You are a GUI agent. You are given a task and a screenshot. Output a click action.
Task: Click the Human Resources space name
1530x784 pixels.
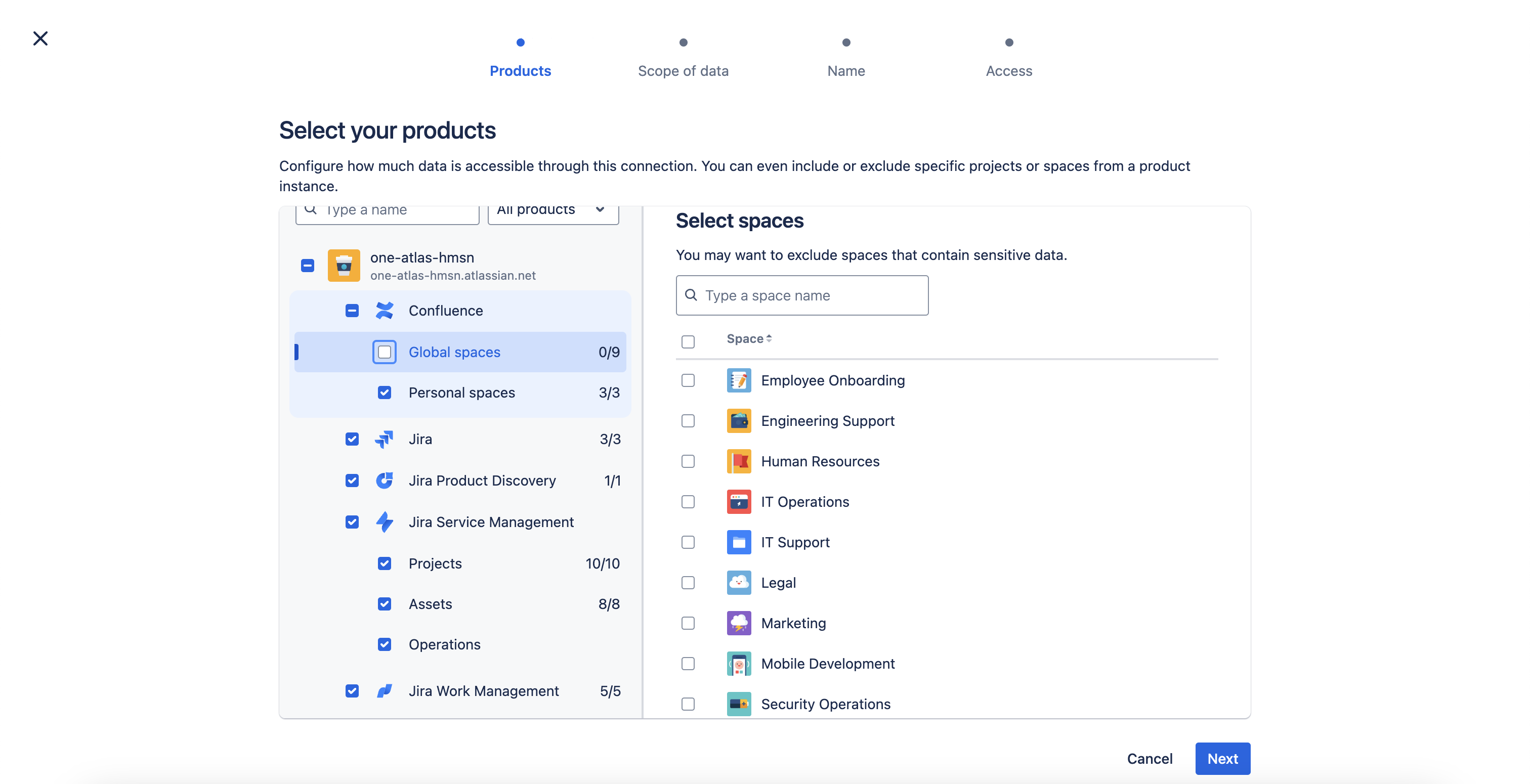click(820, 461)
